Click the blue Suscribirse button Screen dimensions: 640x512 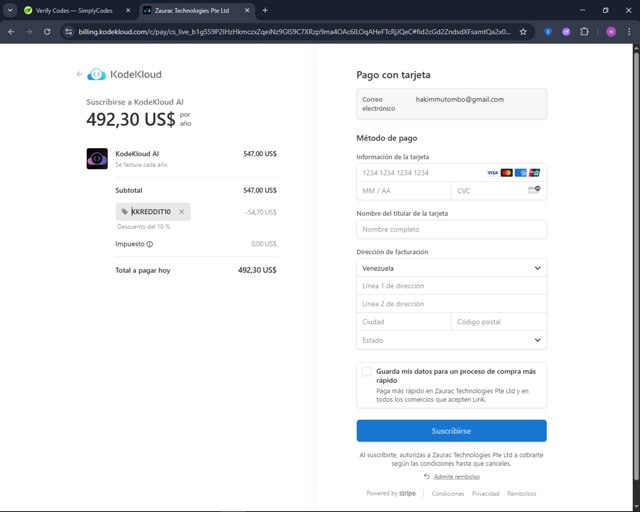pyautogui.click(x=451, y=431)
